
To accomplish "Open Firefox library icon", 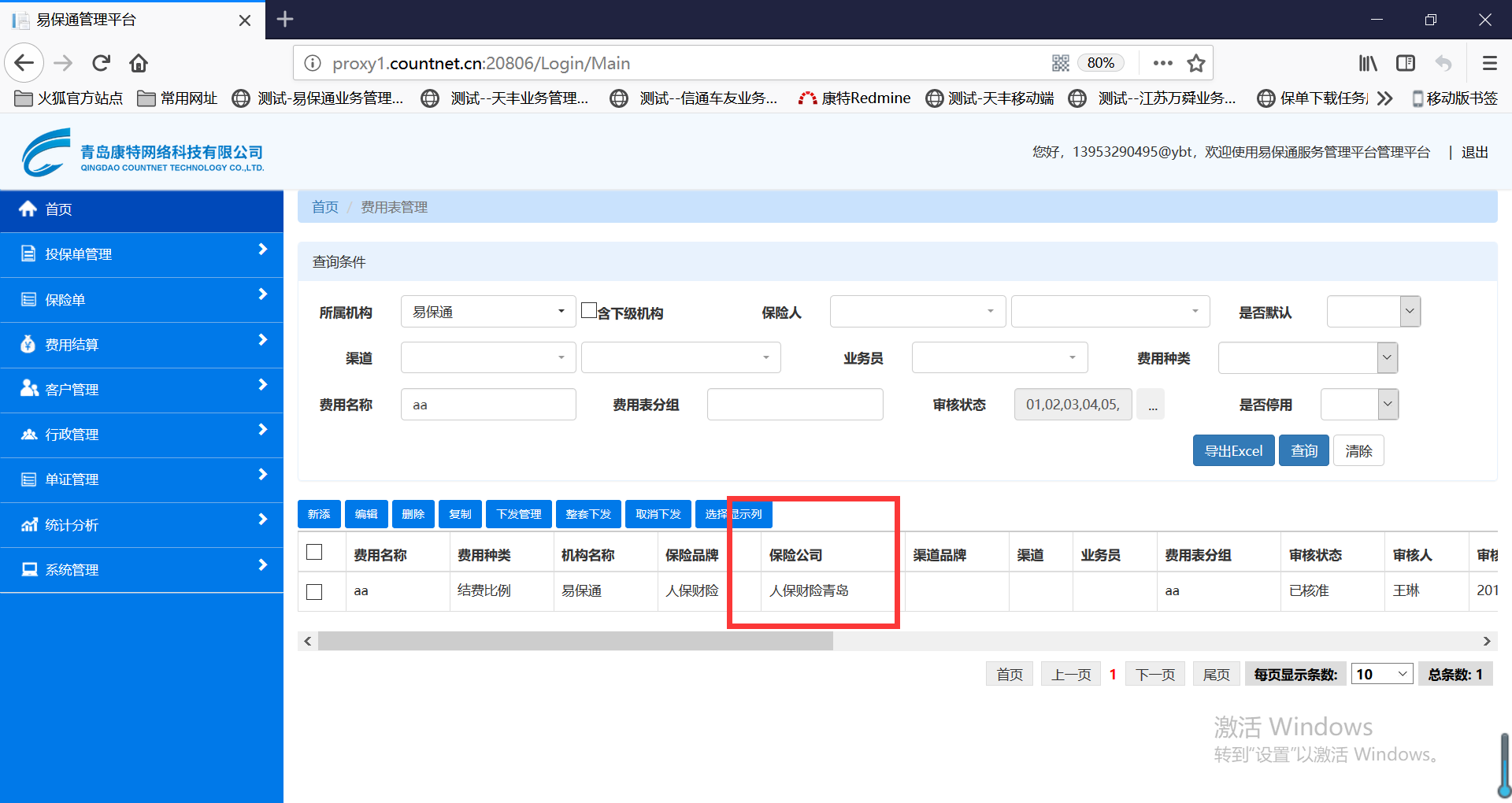I will 1367,63.
